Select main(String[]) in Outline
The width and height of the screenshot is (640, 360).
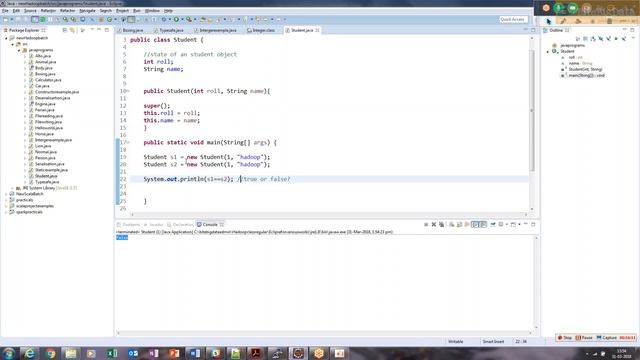(x=586, y=76)
